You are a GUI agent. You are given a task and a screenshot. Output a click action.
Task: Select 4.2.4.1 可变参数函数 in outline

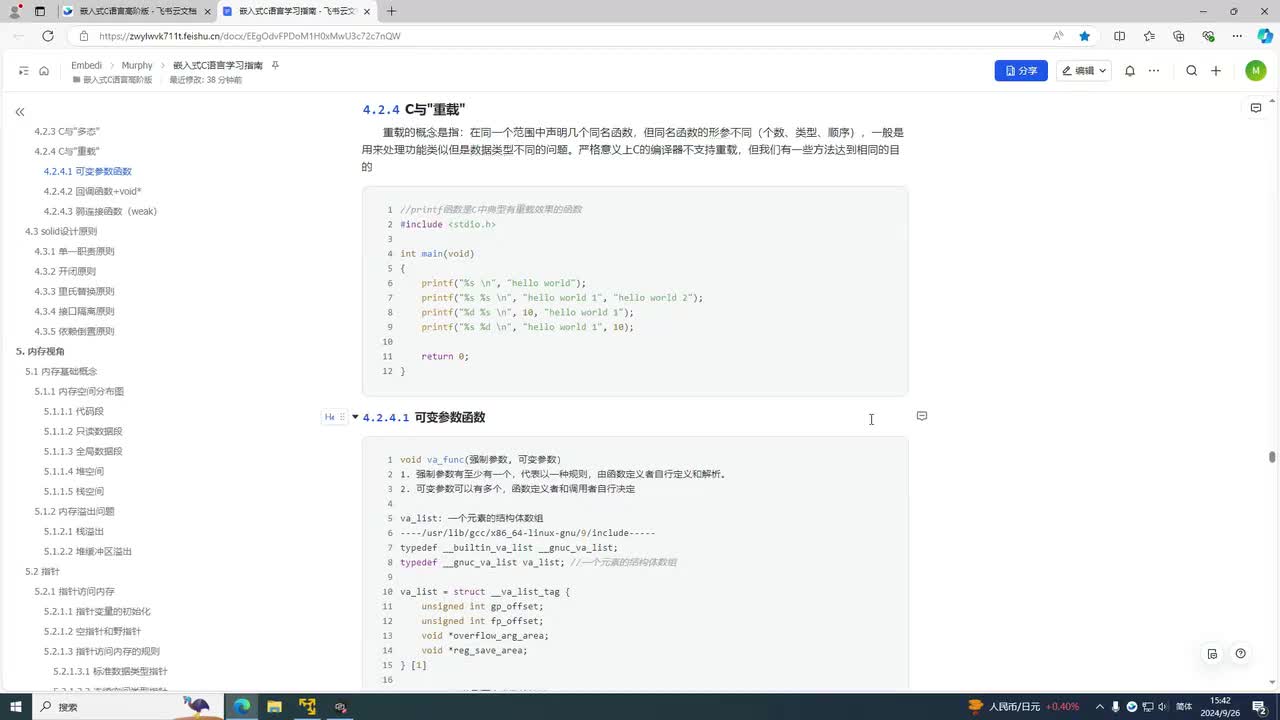88,171
